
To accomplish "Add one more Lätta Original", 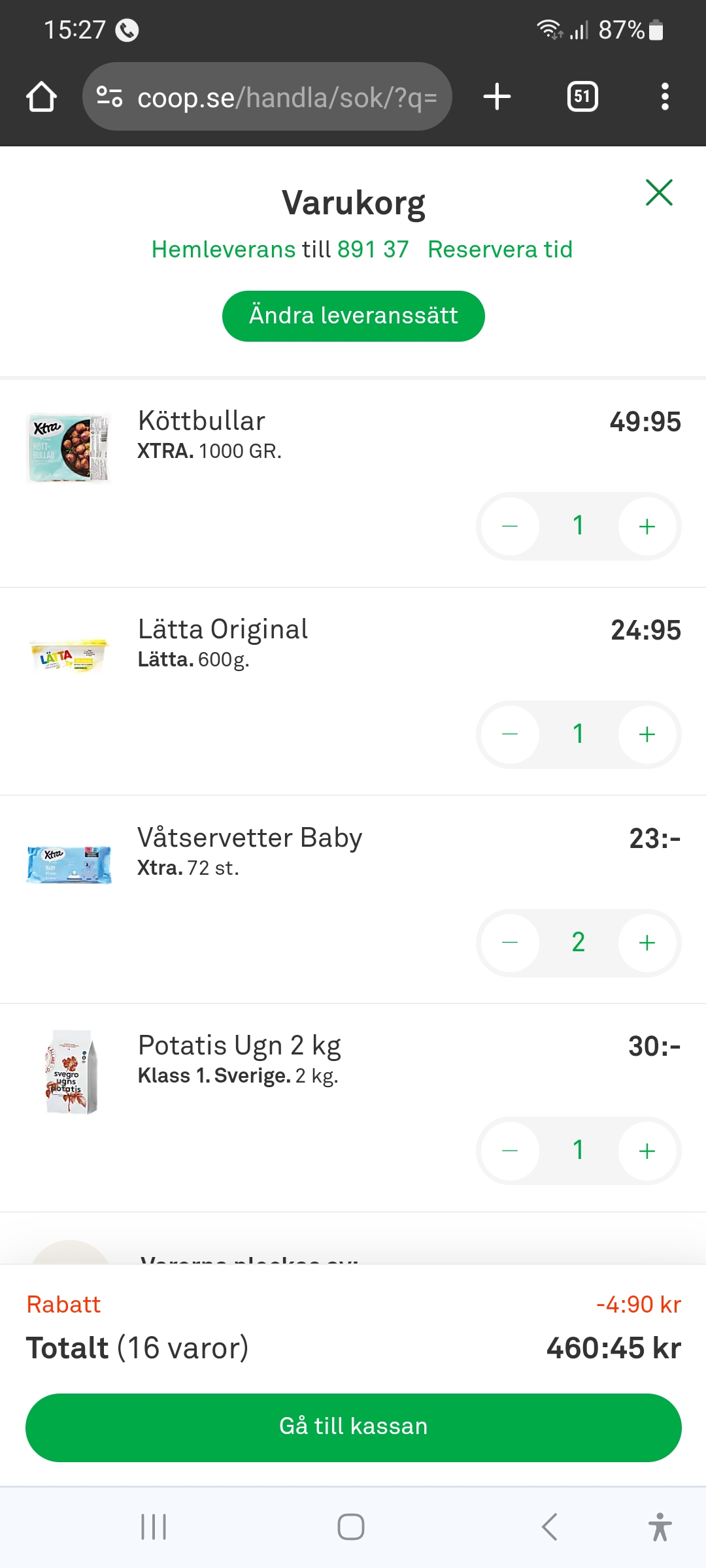I will pyautogui.click(x=647, y=734).
